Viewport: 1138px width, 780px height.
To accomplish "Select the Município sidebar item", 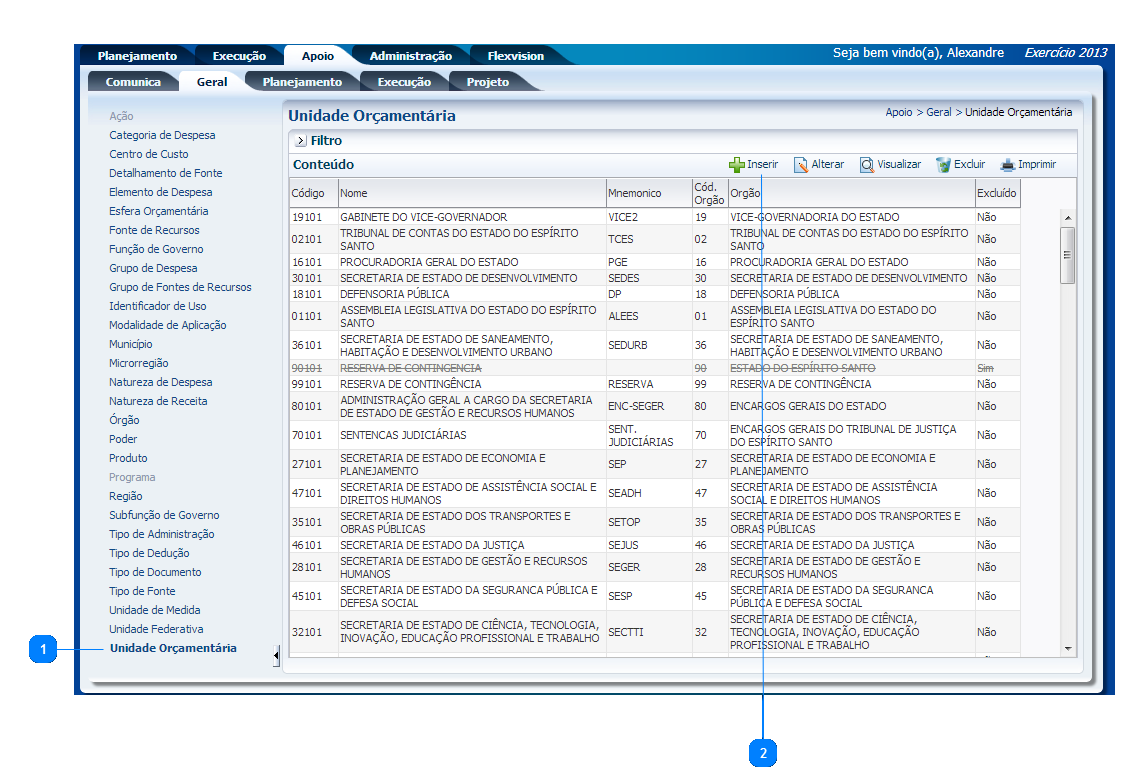I will [x=131, y=344].
